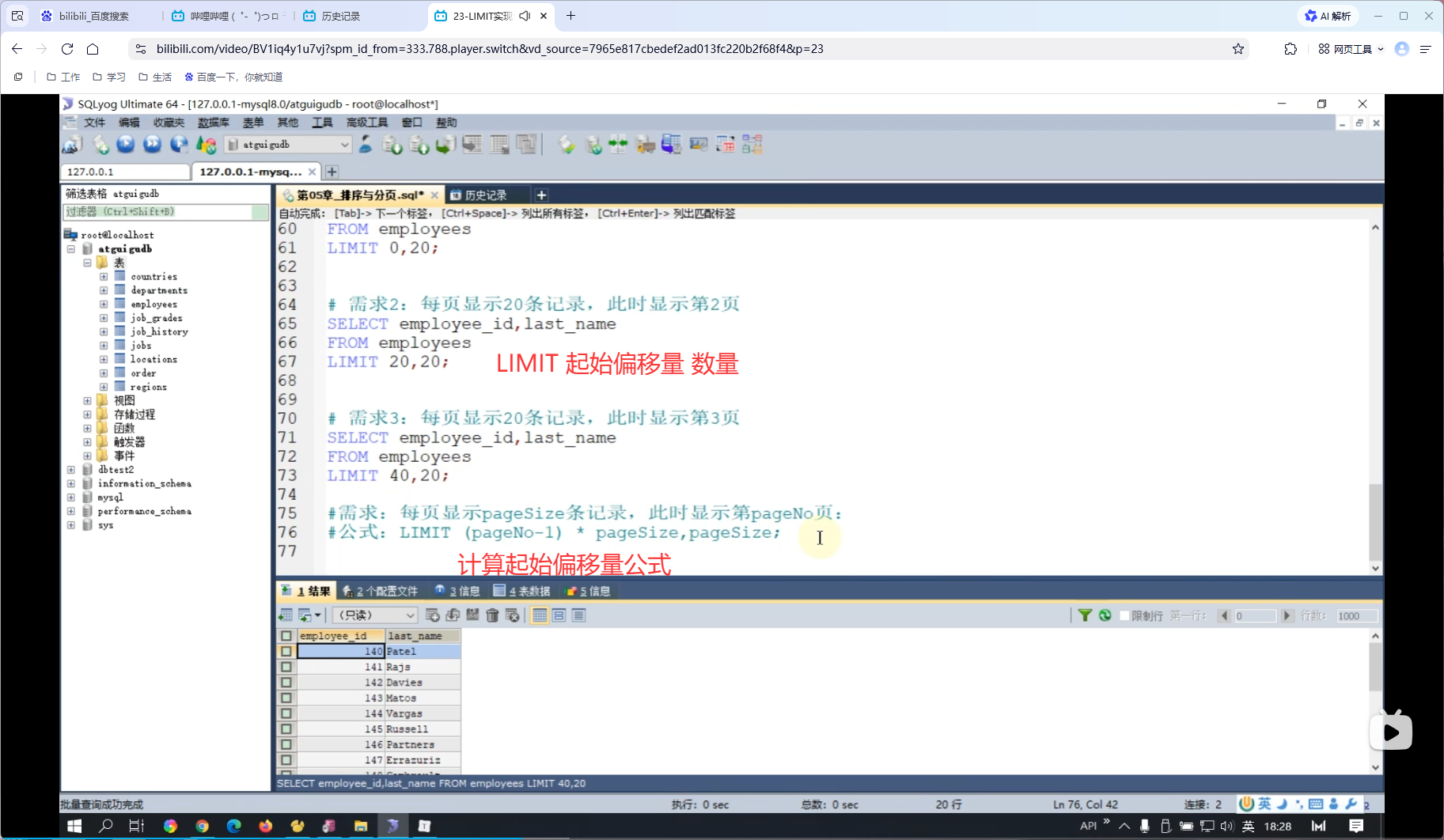Click the SQL editor vertical scrollbar

[1375, 398]
